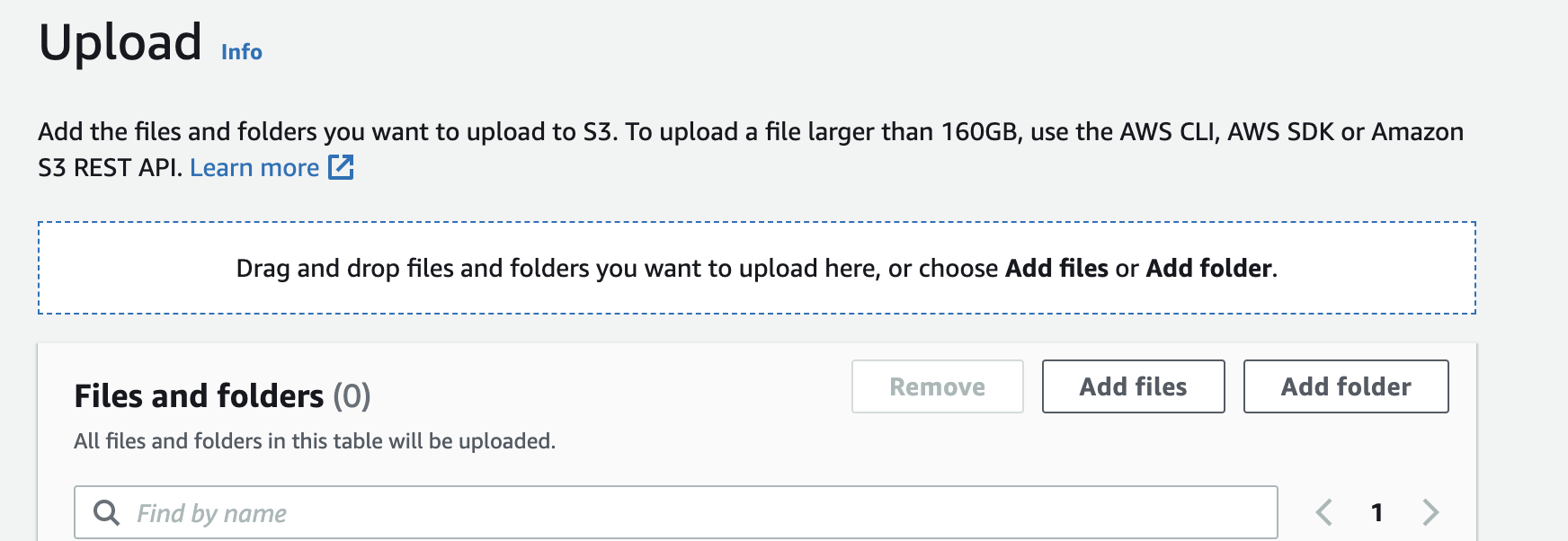Select page number 1 in pagination
The image size is (1568, 541).
tap(1376, 512)
